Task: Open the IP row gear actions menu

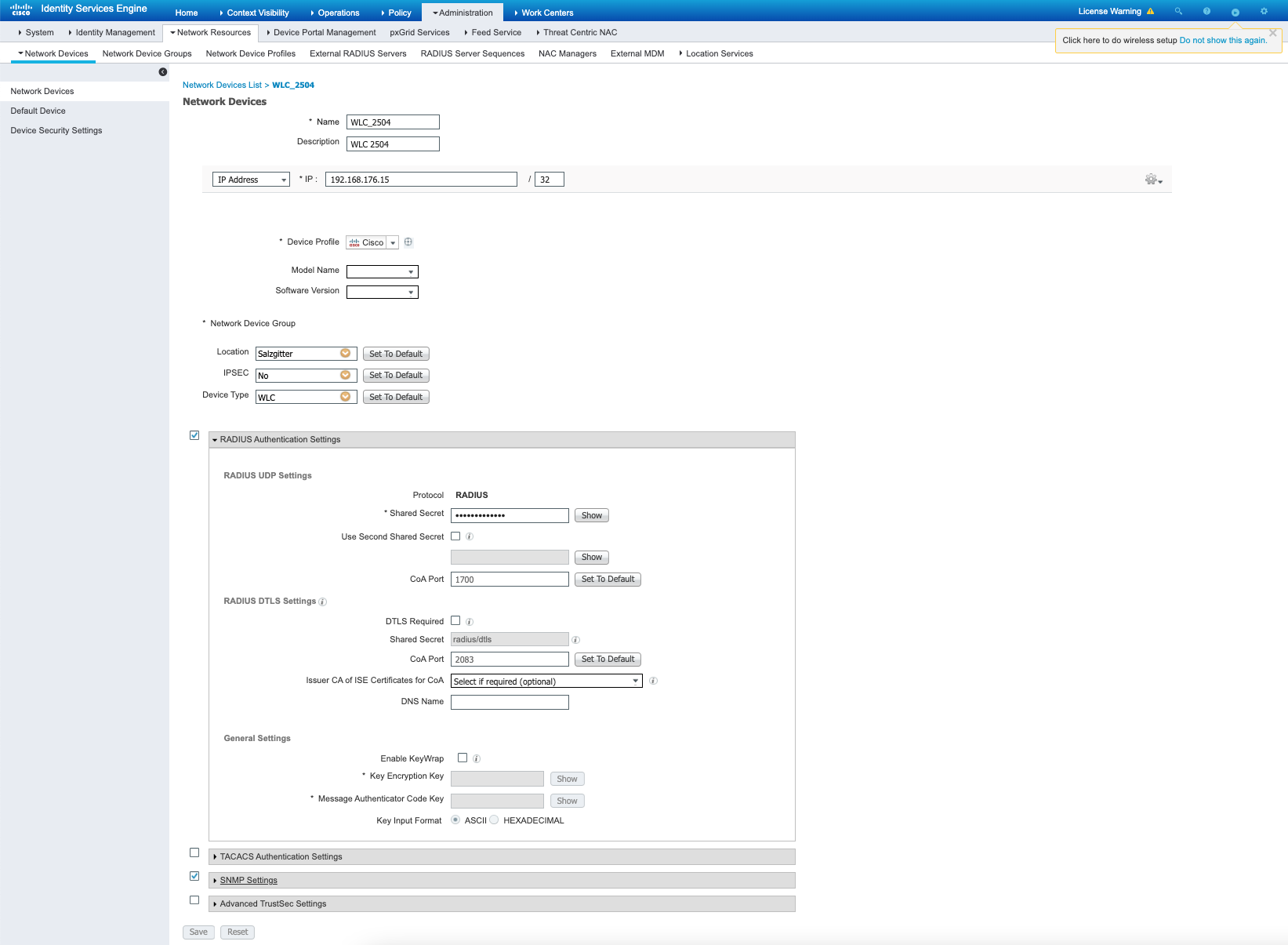Action: pos(1153,180)
